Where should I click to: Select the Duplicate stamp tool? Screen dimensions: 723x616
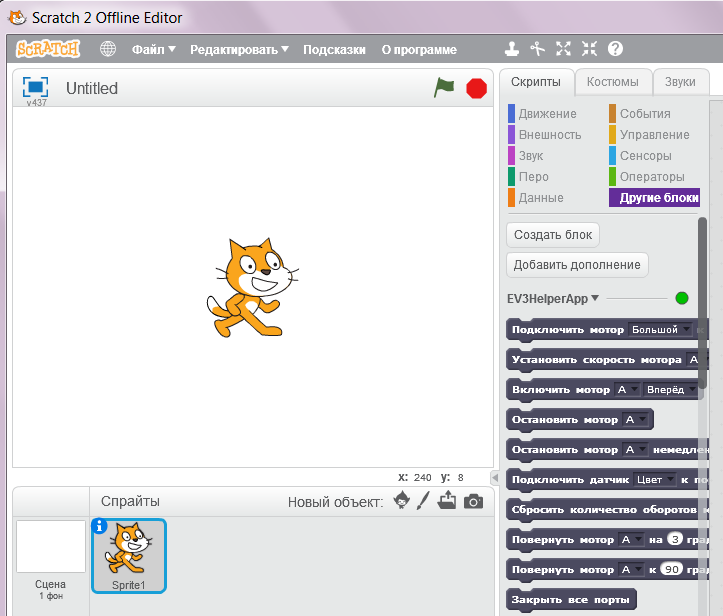tap(512, 48)
